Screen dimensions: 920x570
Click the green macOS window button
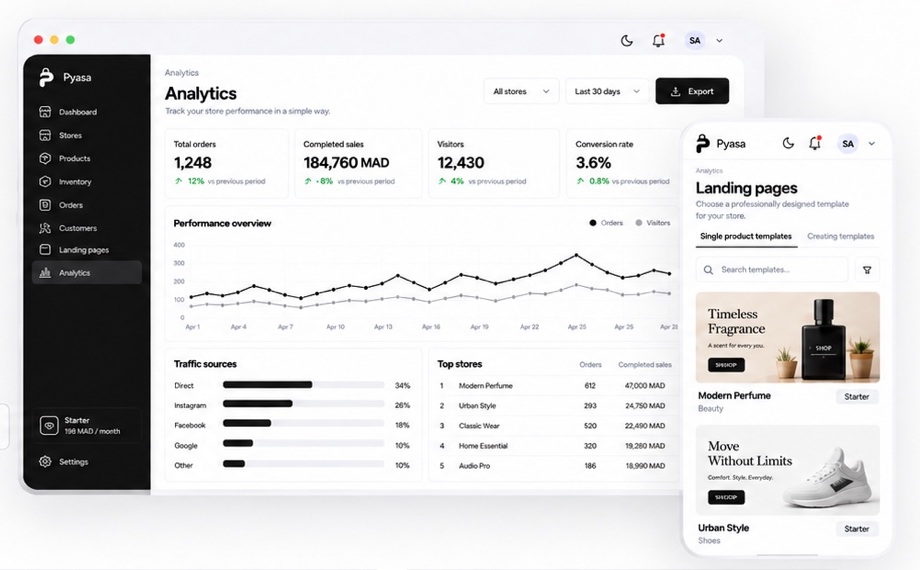click(x=70, y=39)
